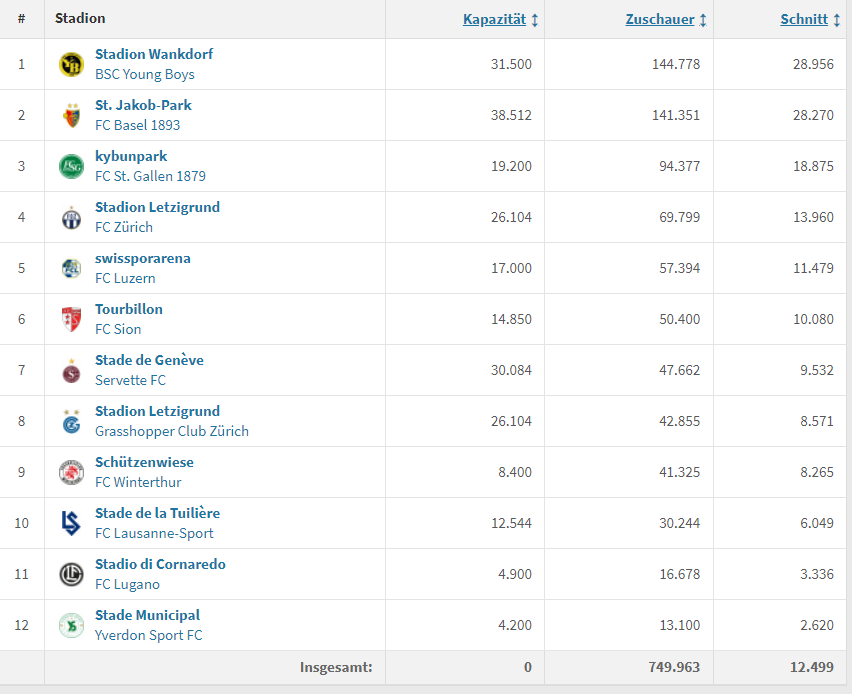Select capacity value 4.200
852x694 pixels.
pyautogui.click(x=515, y=626)
